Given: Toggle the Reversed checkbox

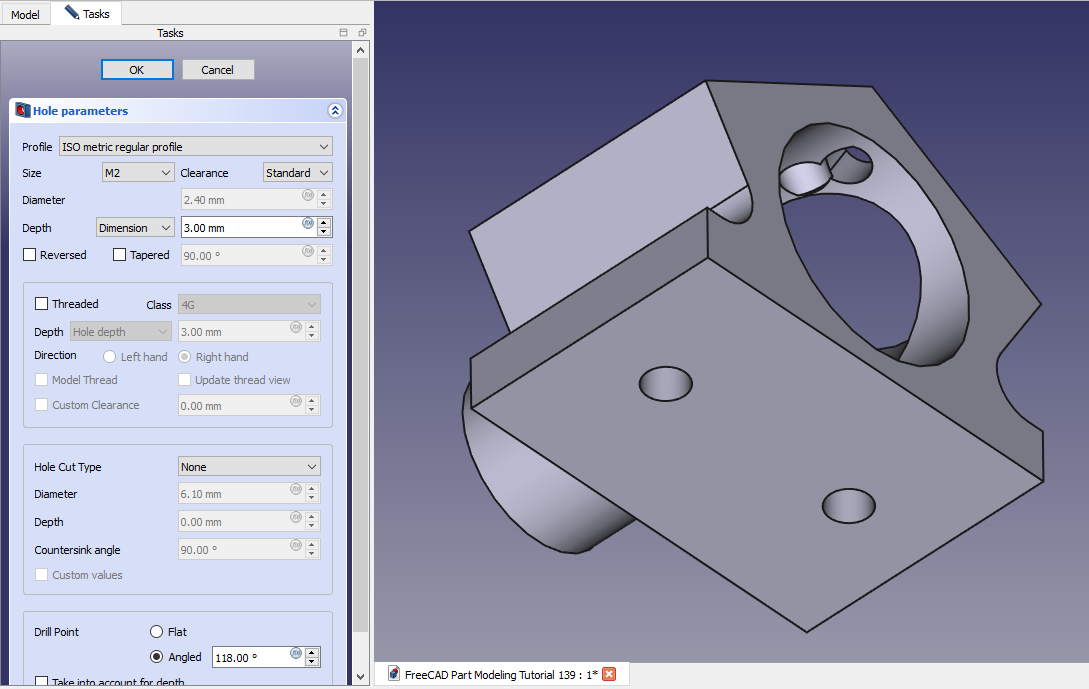Looking at the screenshot, I should [30, 255].
